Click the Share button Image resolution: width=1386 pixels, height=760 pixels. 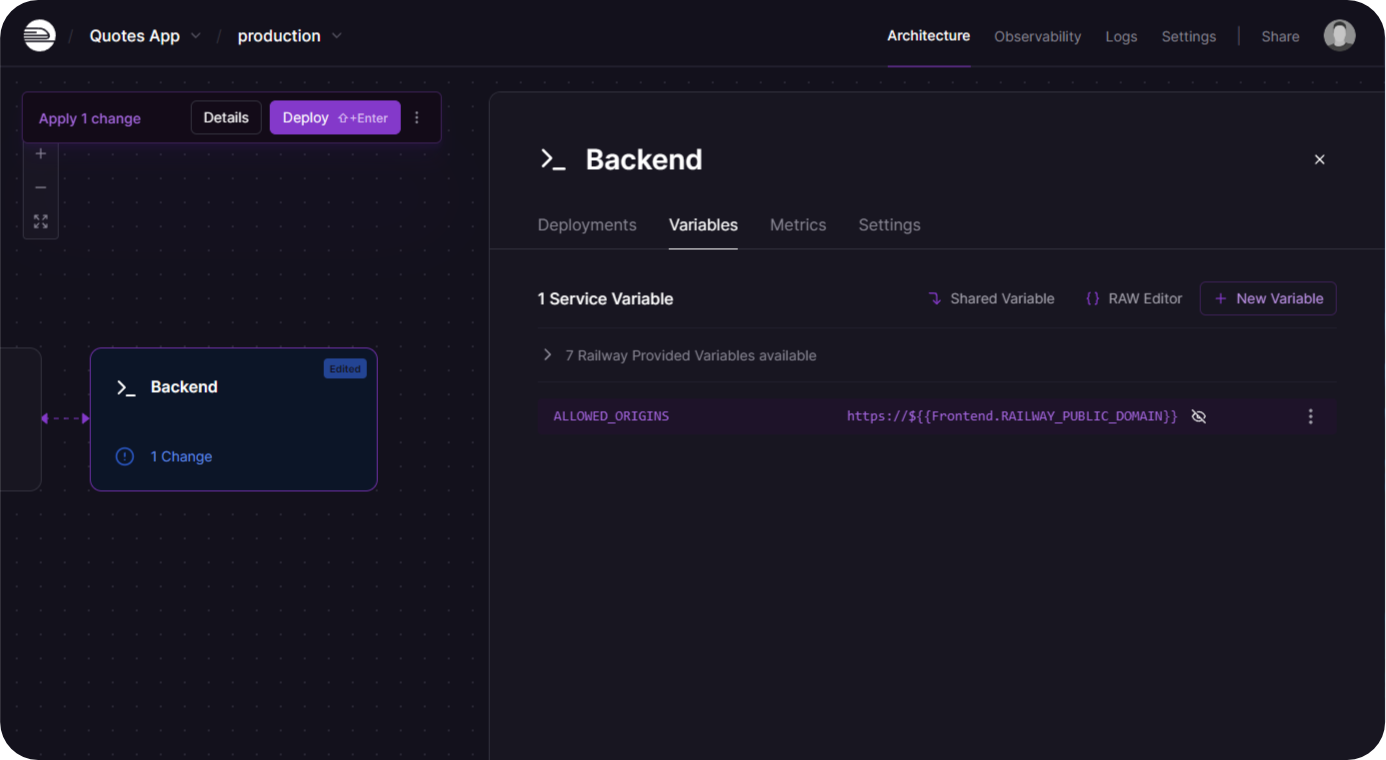coord(1280,37)
